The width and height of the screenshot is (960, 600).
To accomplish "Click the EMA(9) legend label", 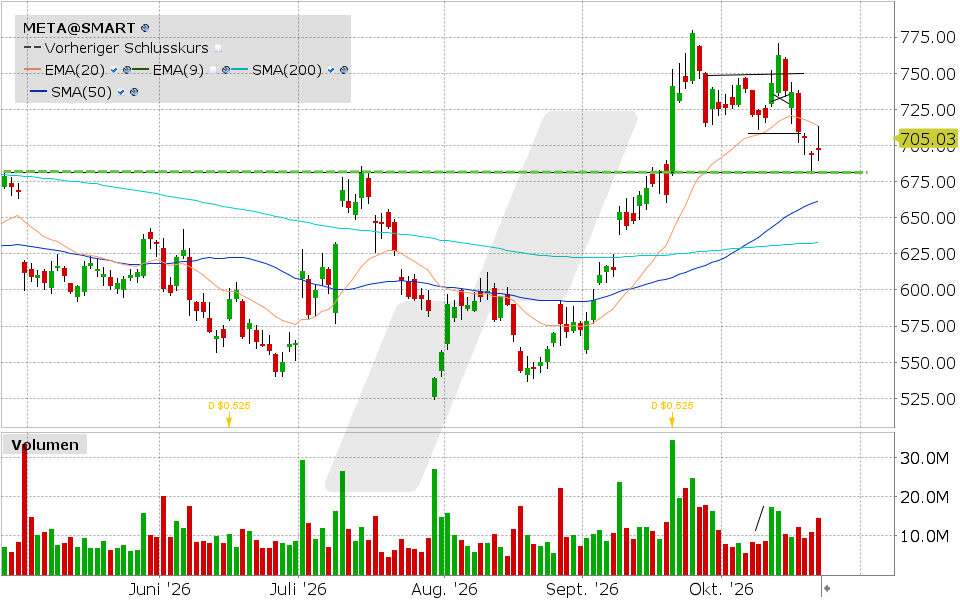I will tap(178, 70).
